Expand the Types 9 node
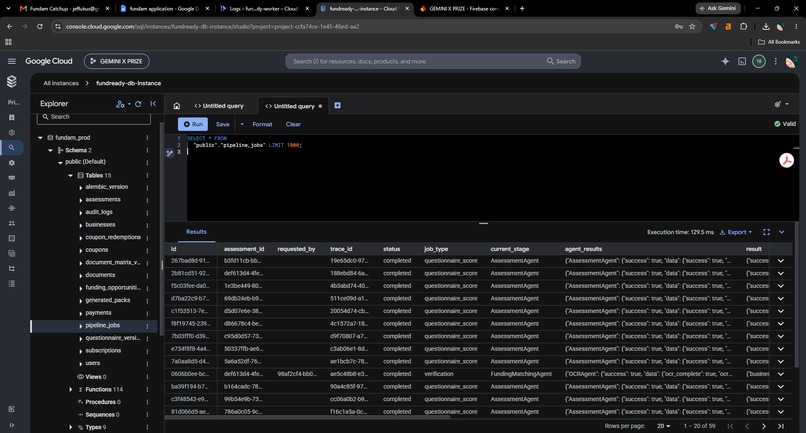The width and height of the screenshot is (806, 433). [x=70, y=427]
